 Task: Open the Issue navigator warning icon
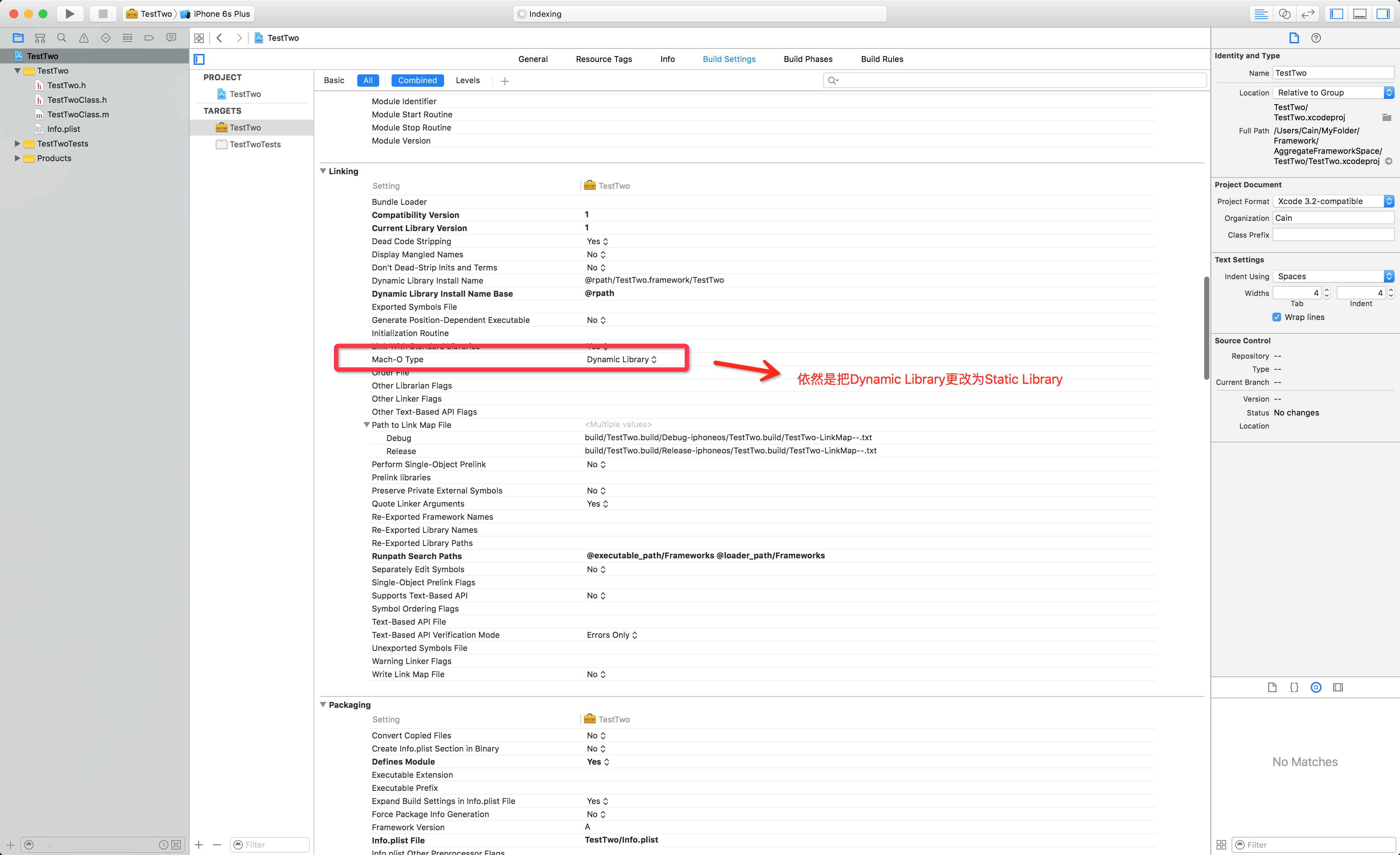(x=83, y=38)
